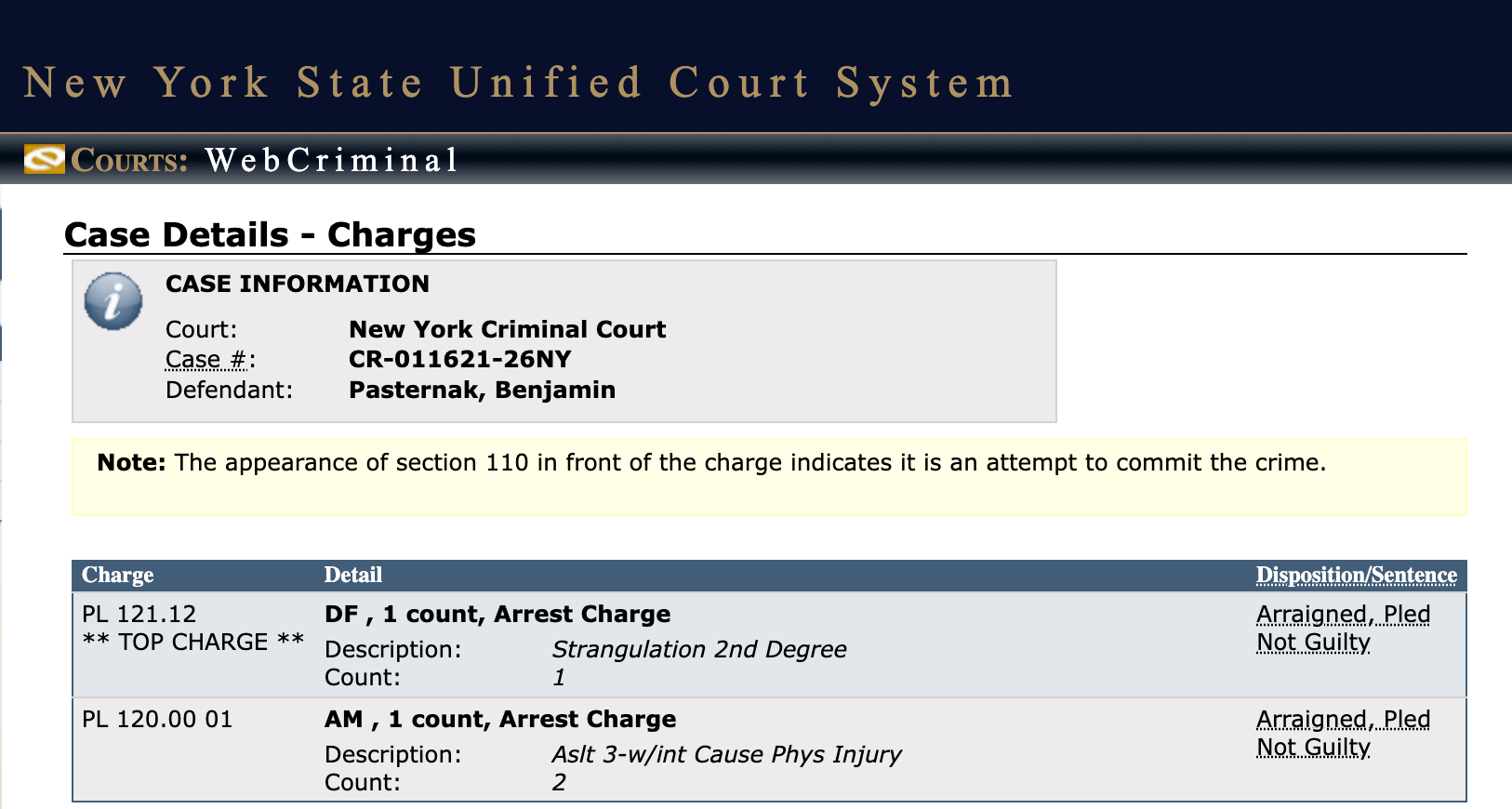Screen dimensions: 1512x809
Task: Click the Charge column header
Action: click(x=118, y=576)
